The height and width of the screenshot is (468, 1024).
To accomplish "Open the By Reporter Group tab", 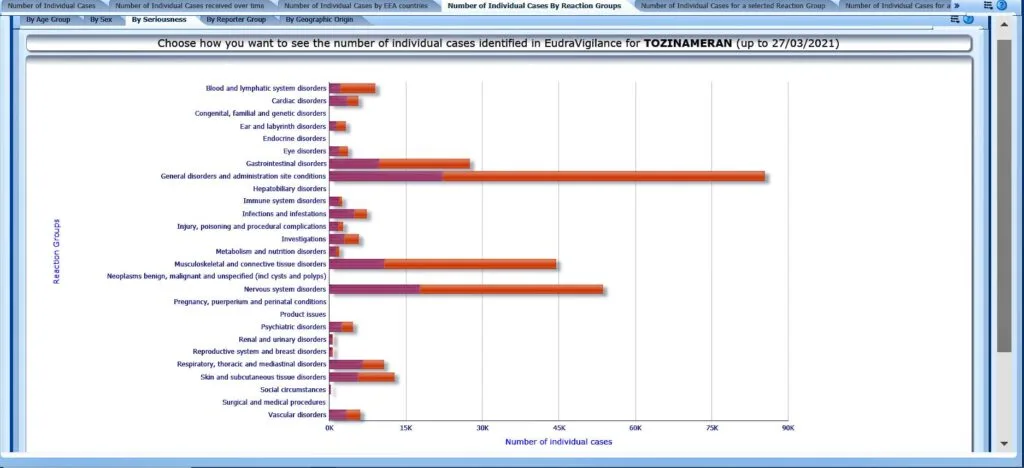I will [236, 19].
